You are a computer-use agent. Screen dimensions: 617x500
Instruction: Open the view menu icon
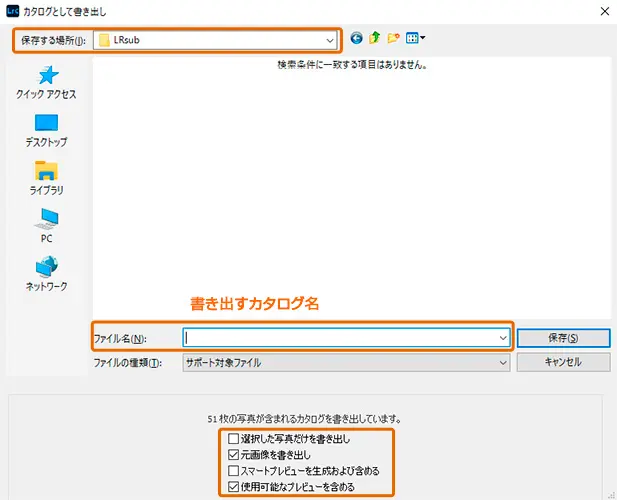point(415,38)
